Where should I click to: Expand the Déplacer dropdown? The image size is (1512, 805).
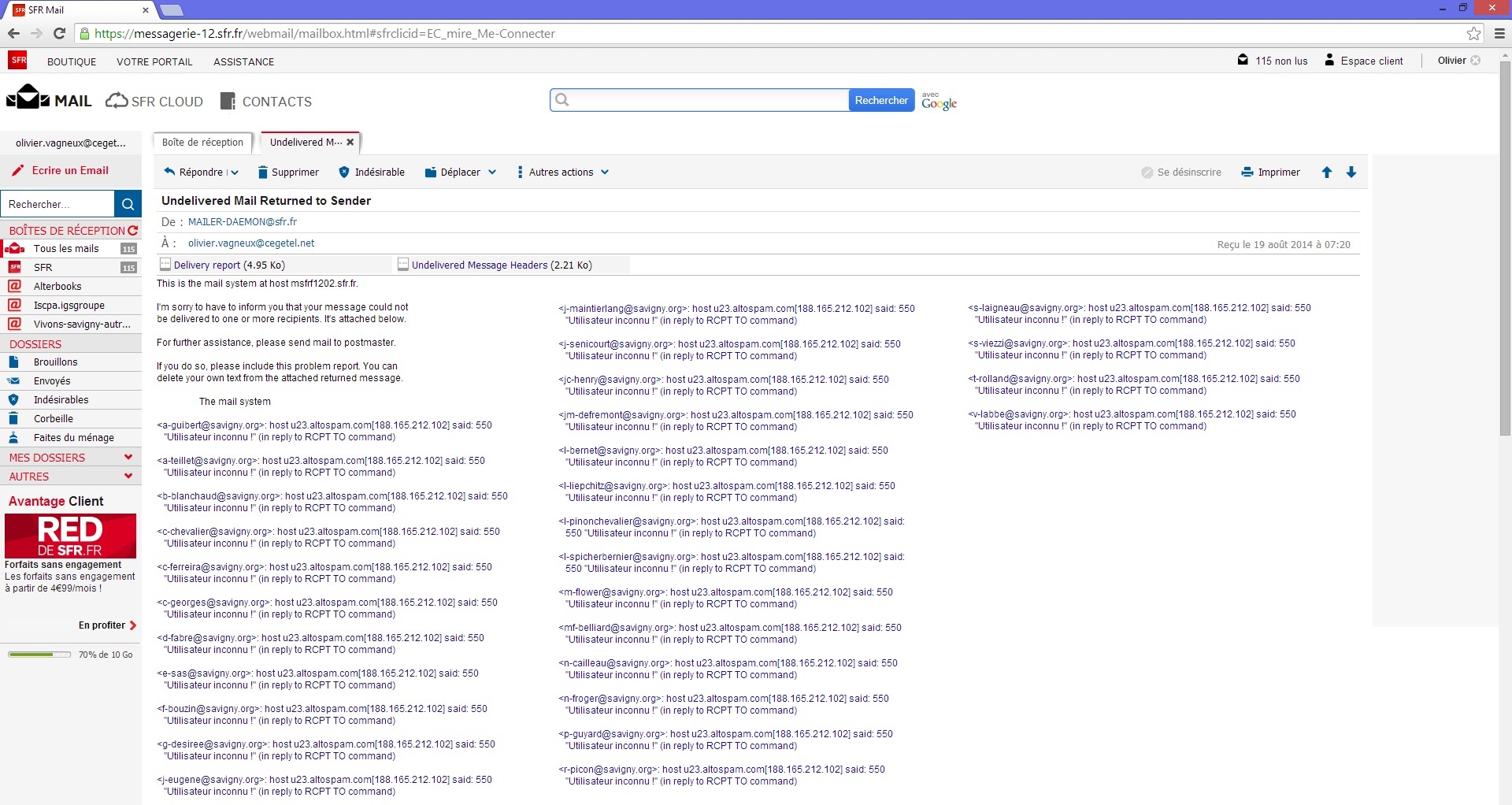[x=492, y=172]
